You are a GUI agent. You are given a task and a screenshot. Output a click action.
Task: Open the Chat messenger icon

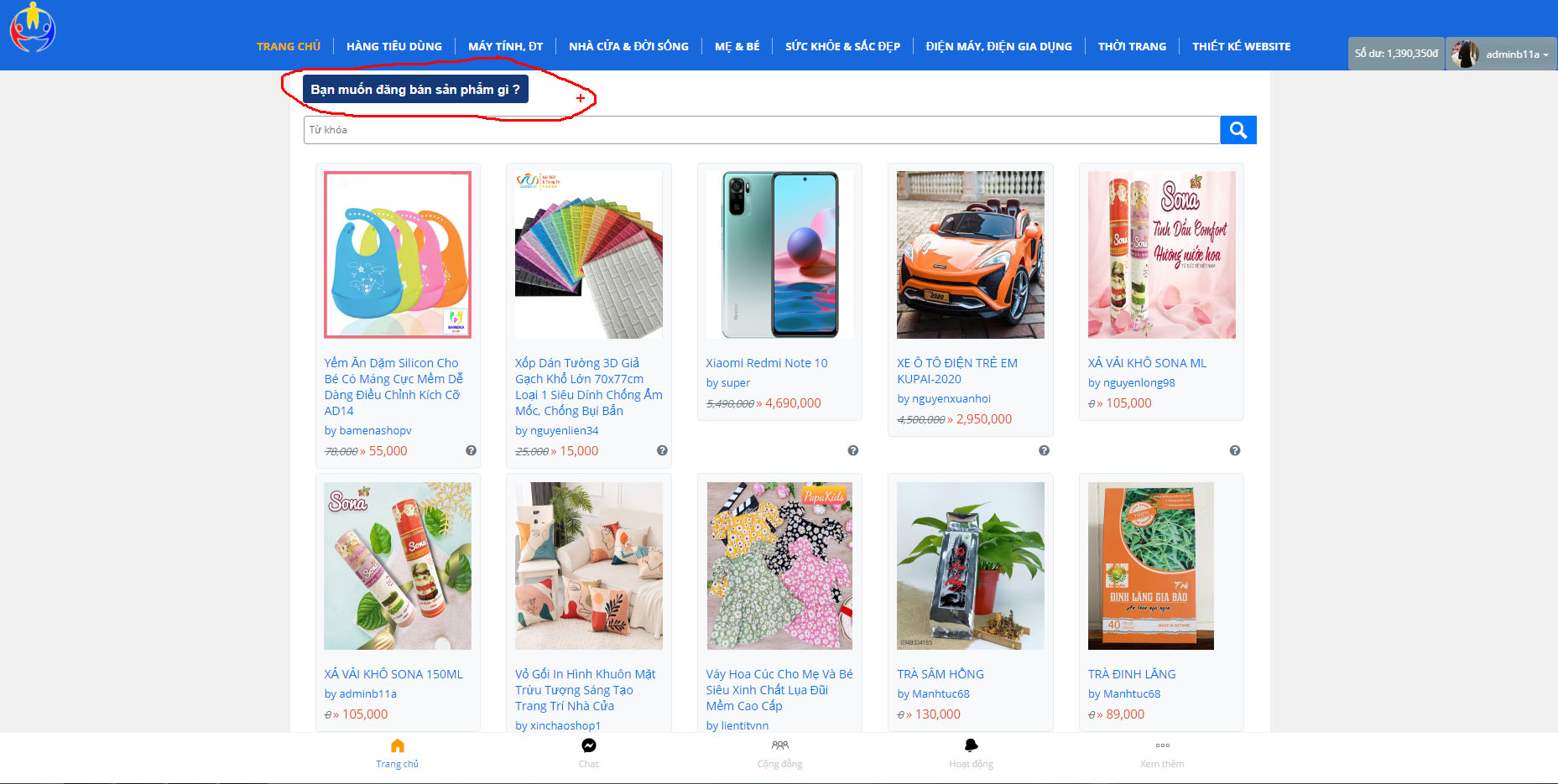588,746
